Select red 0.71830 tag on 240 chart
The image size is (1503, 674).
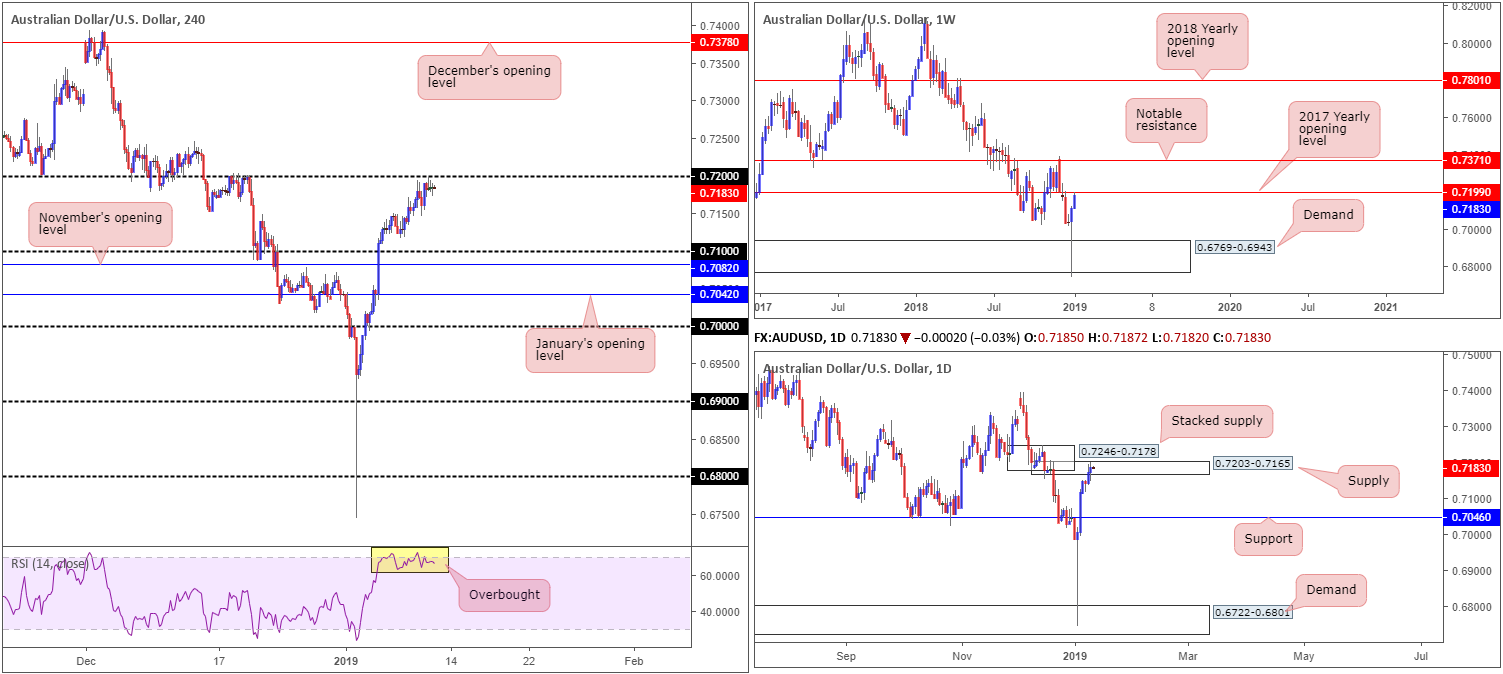pos(718,192)
